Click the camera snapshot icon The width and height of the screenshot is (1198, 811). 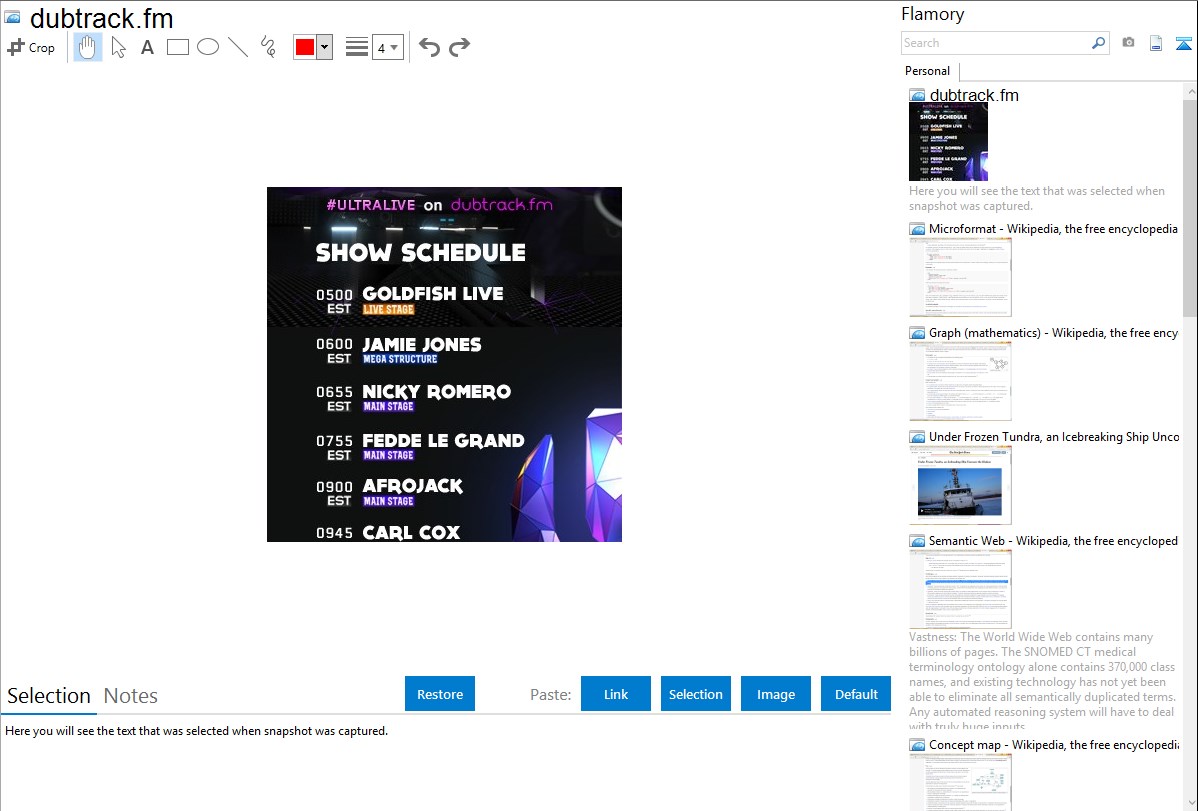tap(1128, 43)
